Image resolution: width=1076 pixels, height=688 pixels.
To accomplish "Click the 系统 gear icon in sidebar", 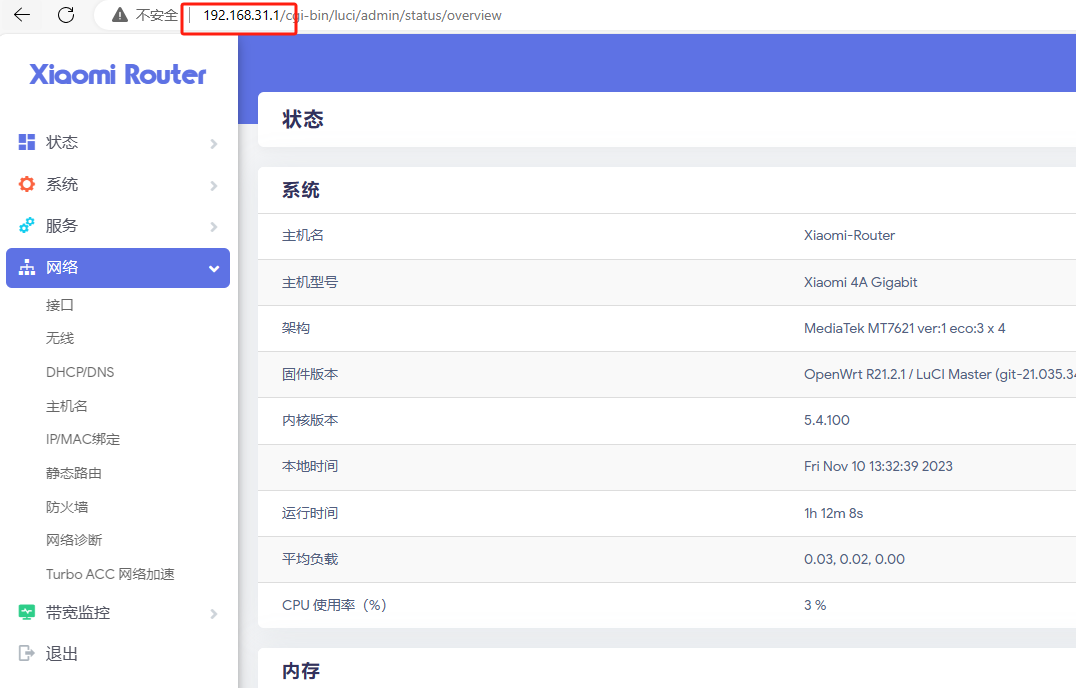I will tap(27, 184).
